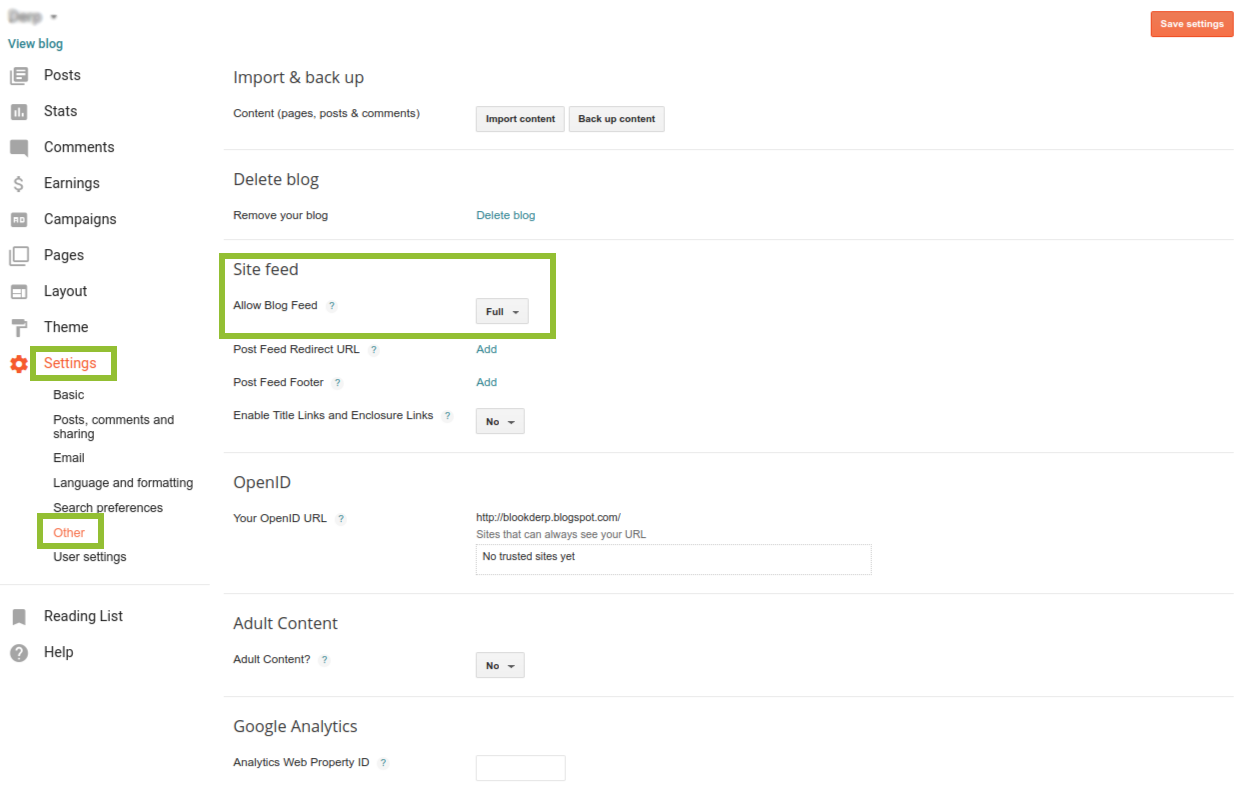Image resolution: width=1253 pixels, height=785 pixels.
Task: Click the Delete blog link
Action: pos(505,215)
